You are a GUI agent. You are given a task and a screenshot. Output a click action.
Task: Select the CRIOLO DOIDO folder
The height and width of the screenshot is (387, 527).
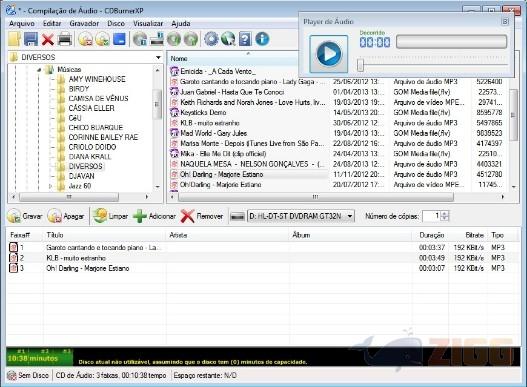pyautogui.click(x=92, y=147)
